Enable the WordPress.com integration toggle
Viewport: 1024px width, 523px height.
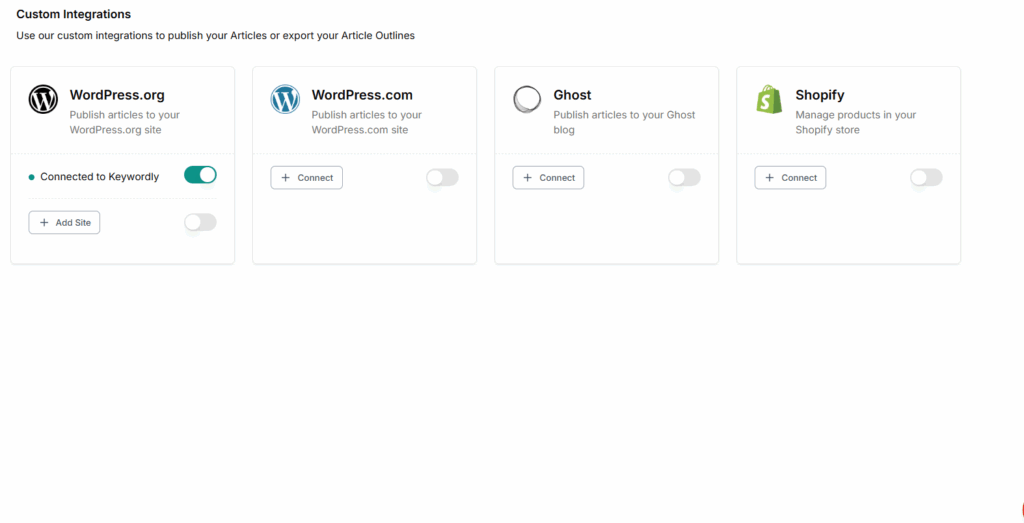click(x=442, y=177)
